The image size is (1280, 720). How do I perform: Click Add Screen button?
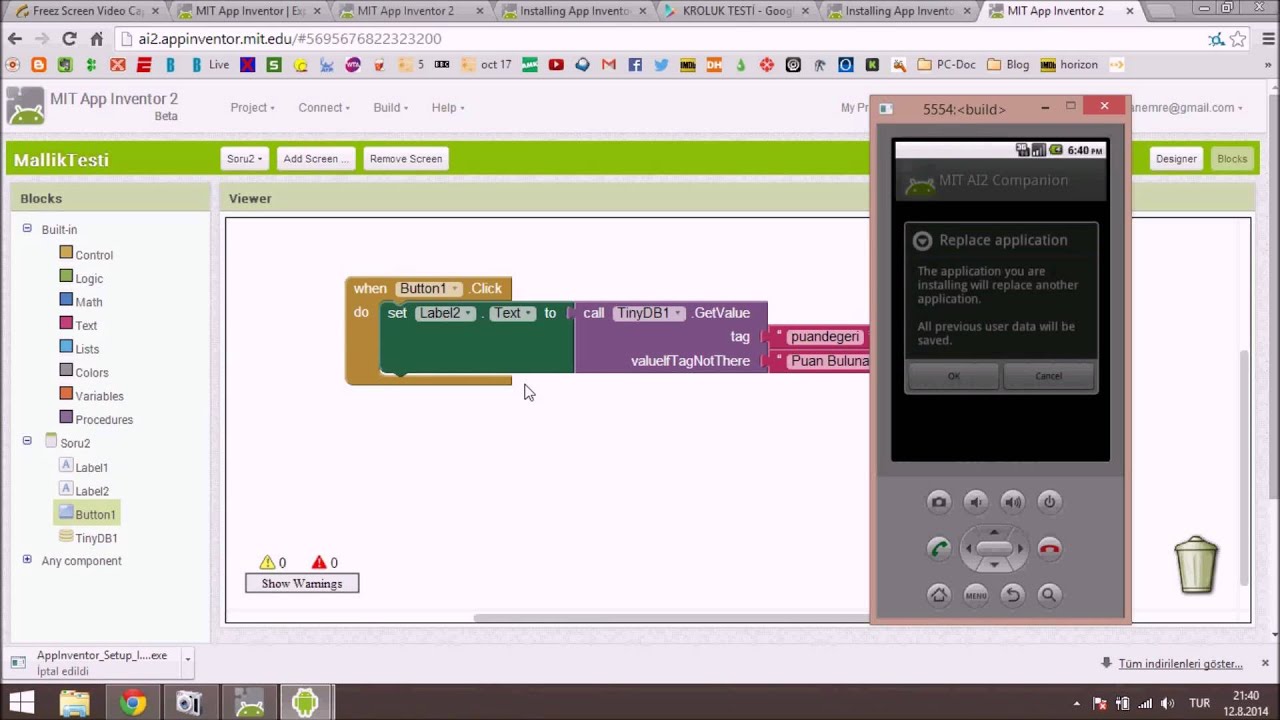click(315, 158)
